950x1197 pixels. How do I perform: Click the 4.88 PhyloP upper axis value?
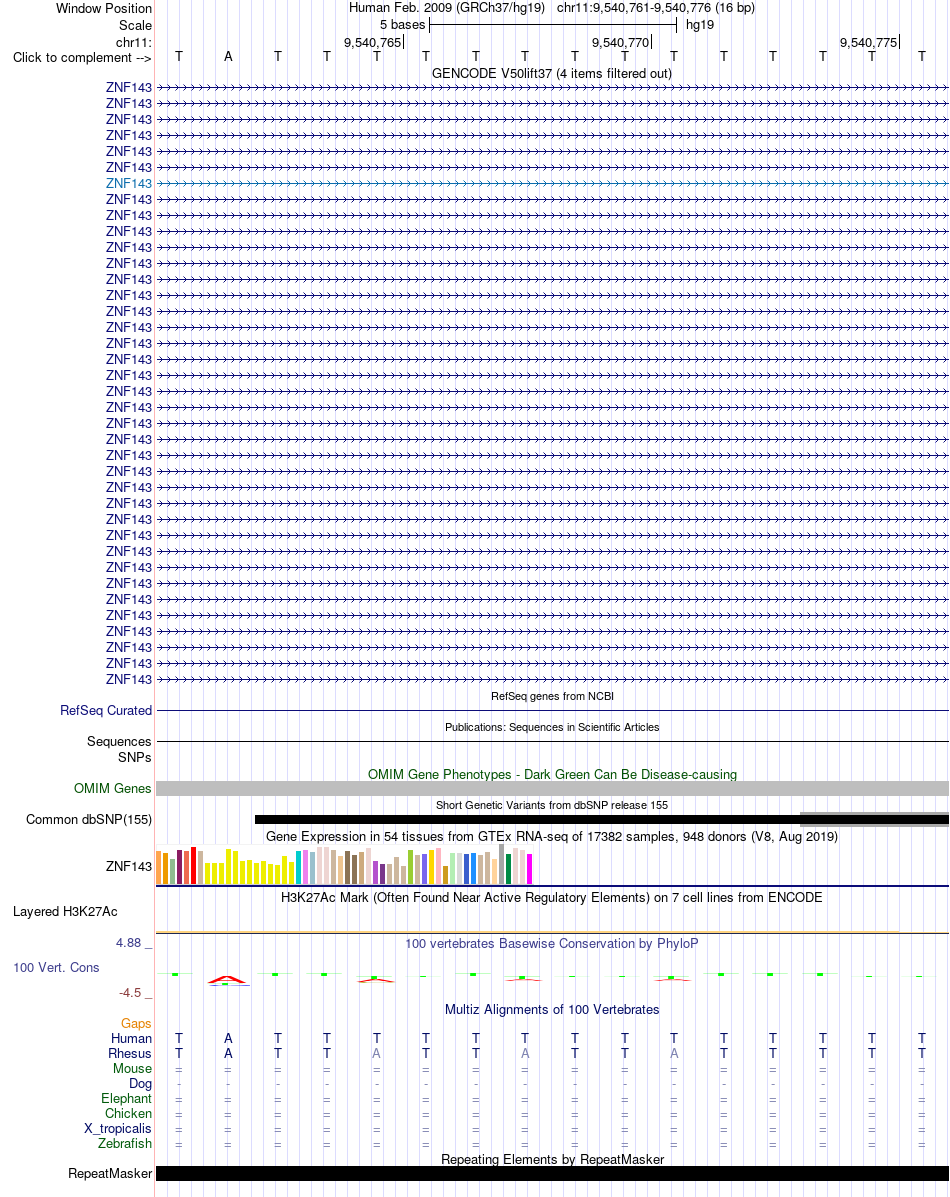click(x=128, y=944)
